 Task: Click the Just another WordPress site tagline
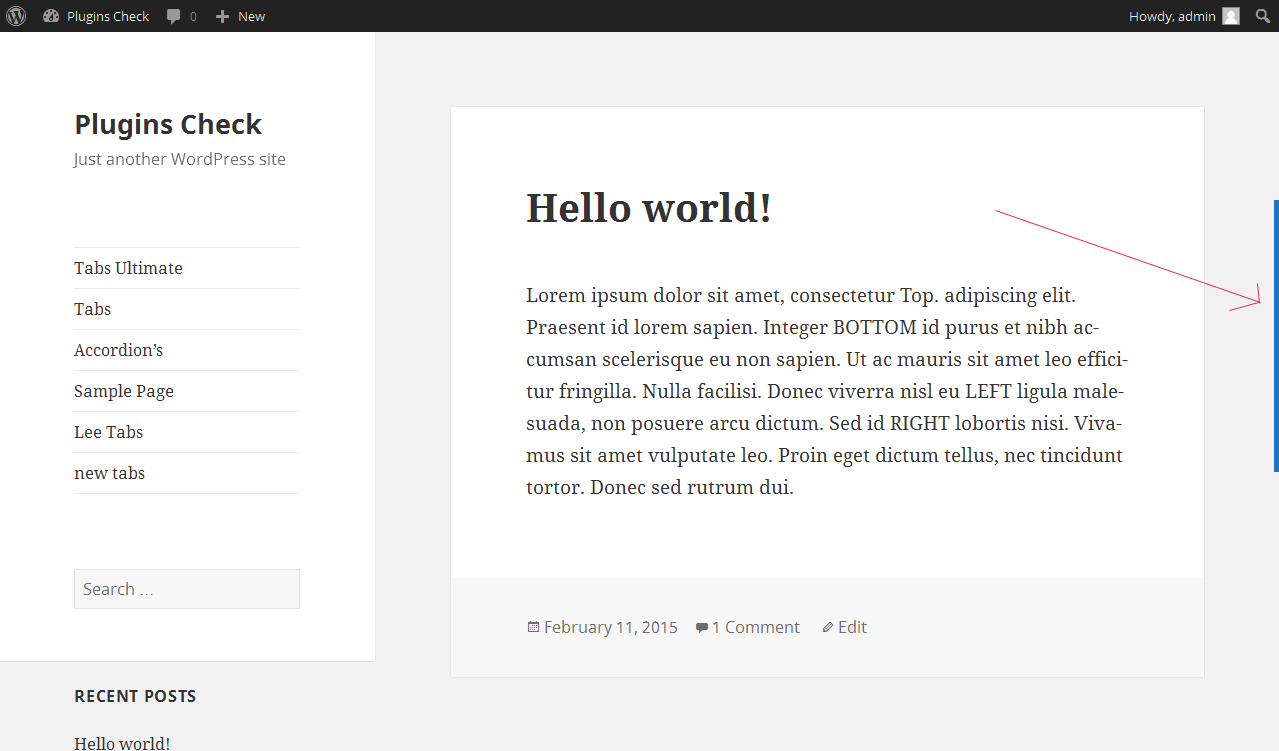tap(180, 159)
